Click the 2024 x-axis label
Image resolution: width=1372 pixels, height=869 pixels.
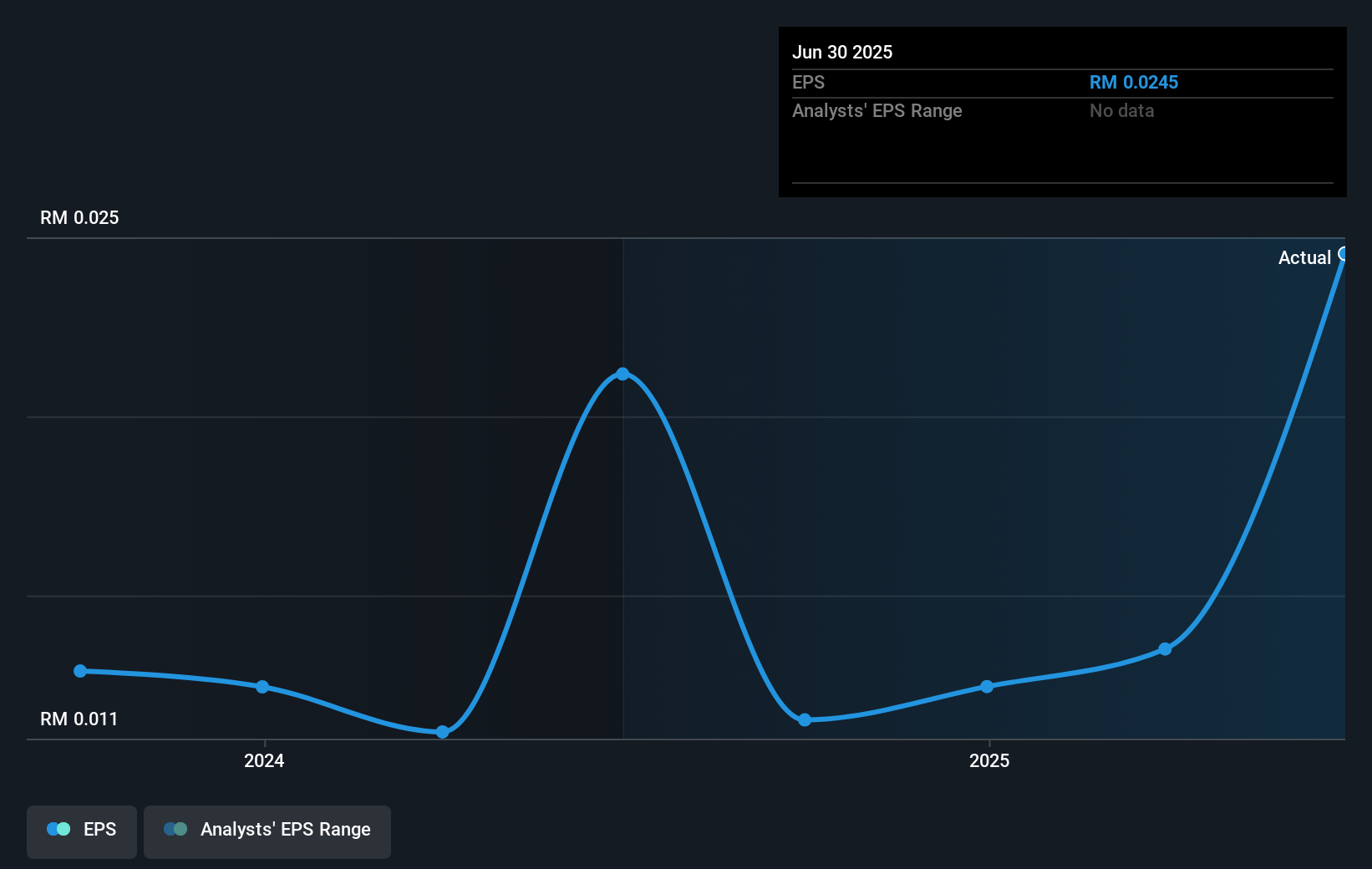coord(264,760)
